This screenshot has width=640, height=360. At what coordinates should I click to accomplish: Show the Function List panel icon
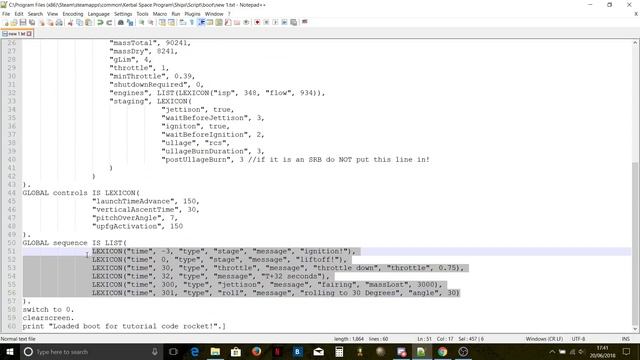tap(228, 22)
